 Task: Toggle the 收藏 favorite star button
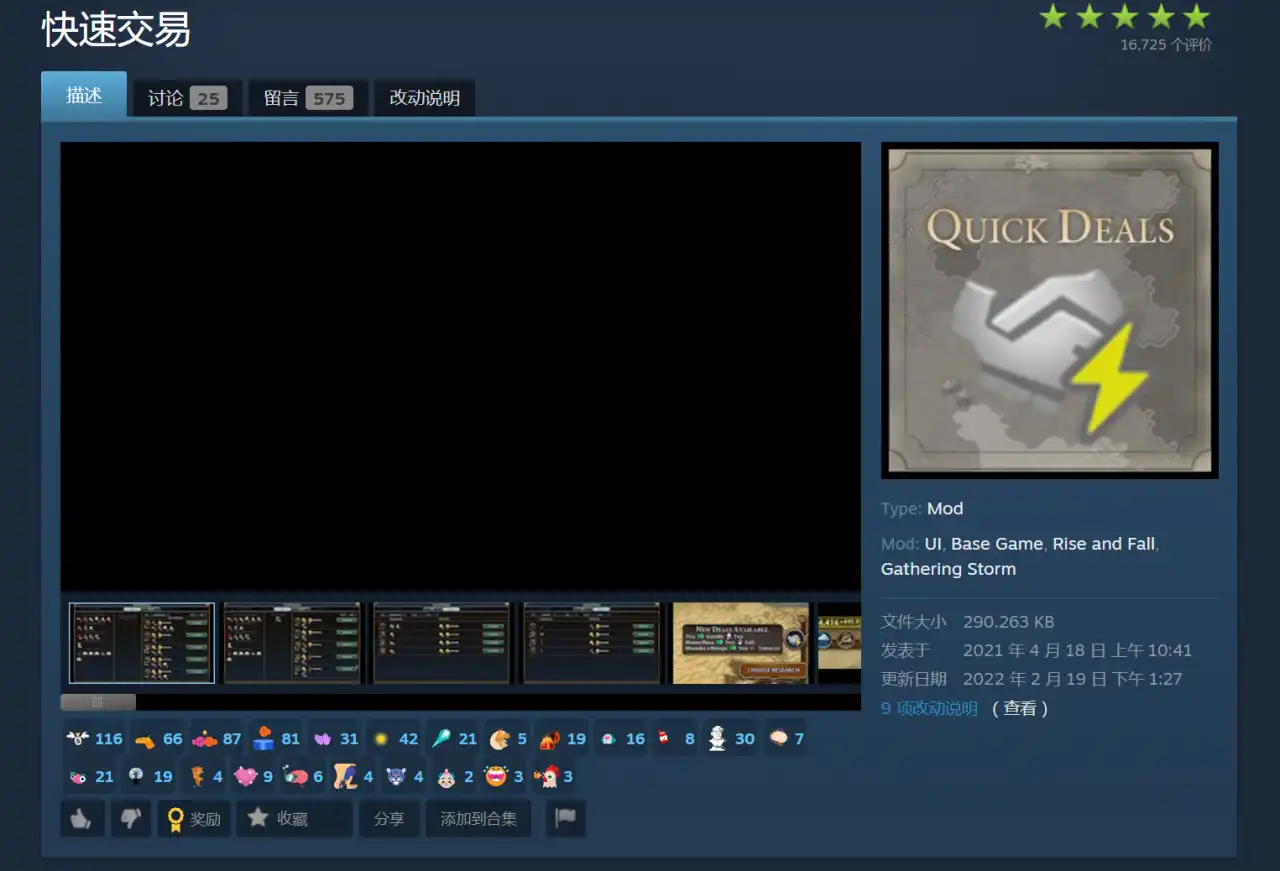[295, 818]
